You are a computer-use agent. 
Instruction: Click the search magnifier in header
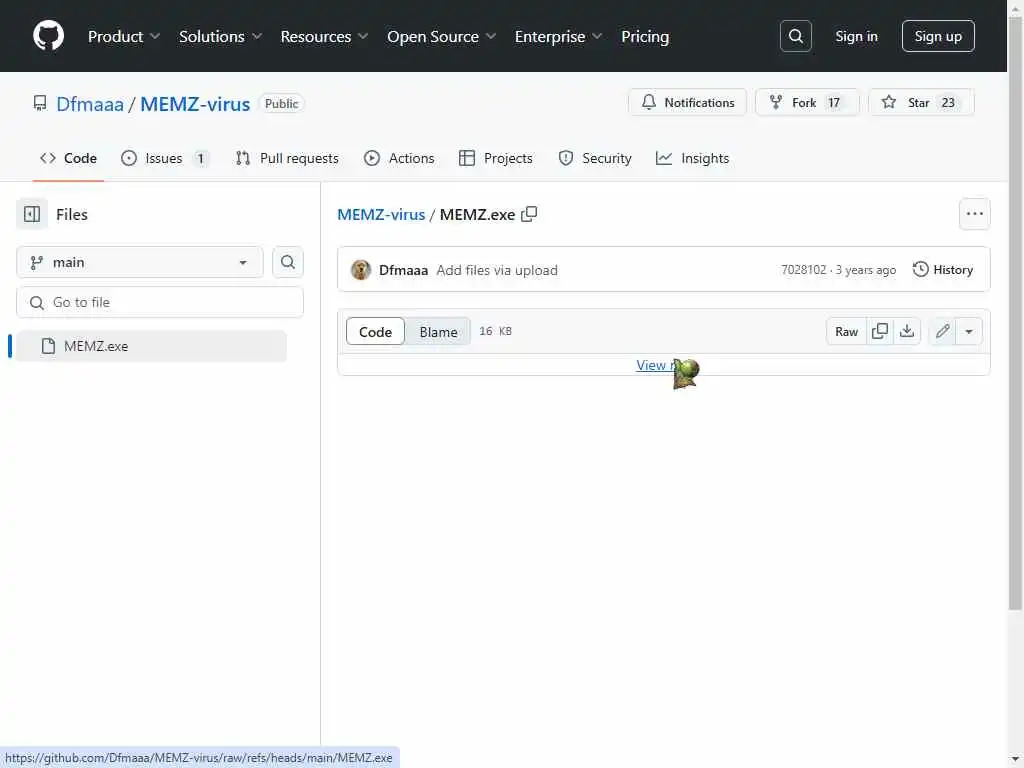pos(795,36)
